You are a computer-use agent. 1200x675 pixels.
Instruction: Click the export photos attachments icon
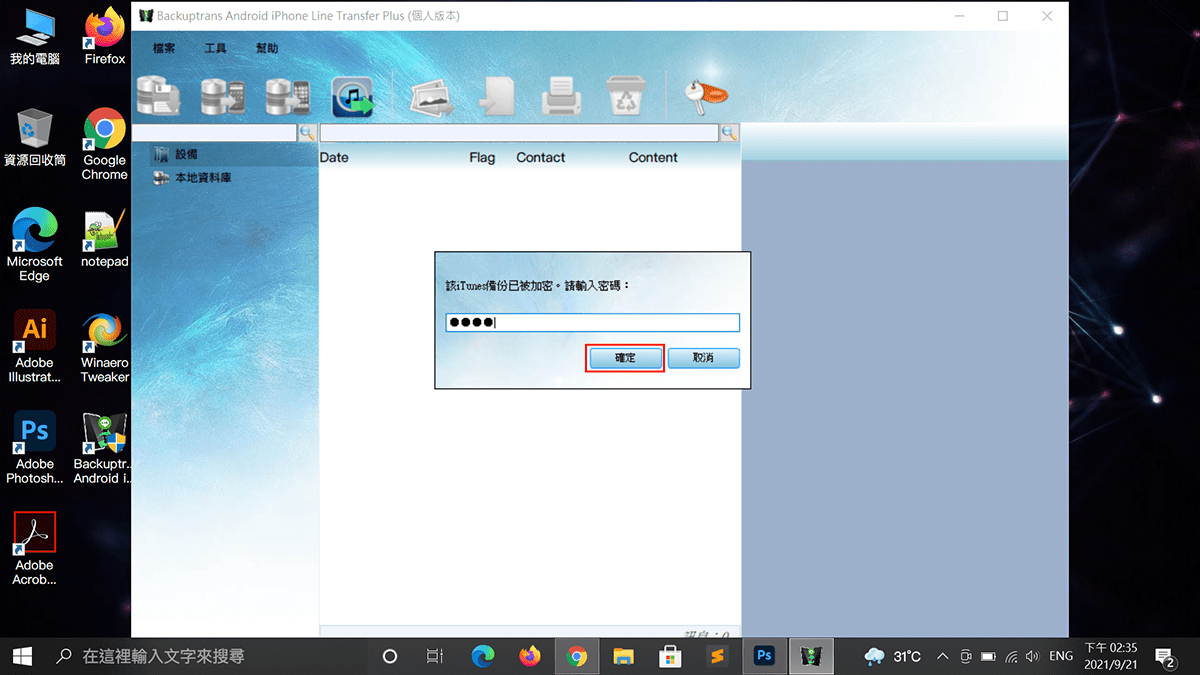coord(431,97)
